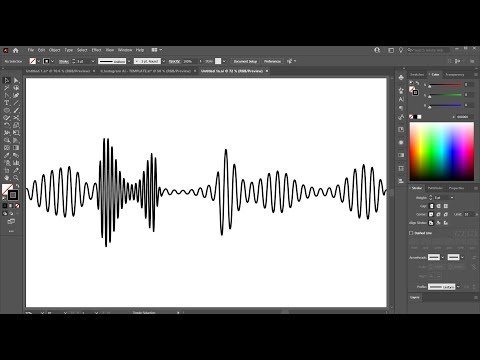Open brush definition dropdown in control bar
The image size is (480, 360).
pos(164,61)
